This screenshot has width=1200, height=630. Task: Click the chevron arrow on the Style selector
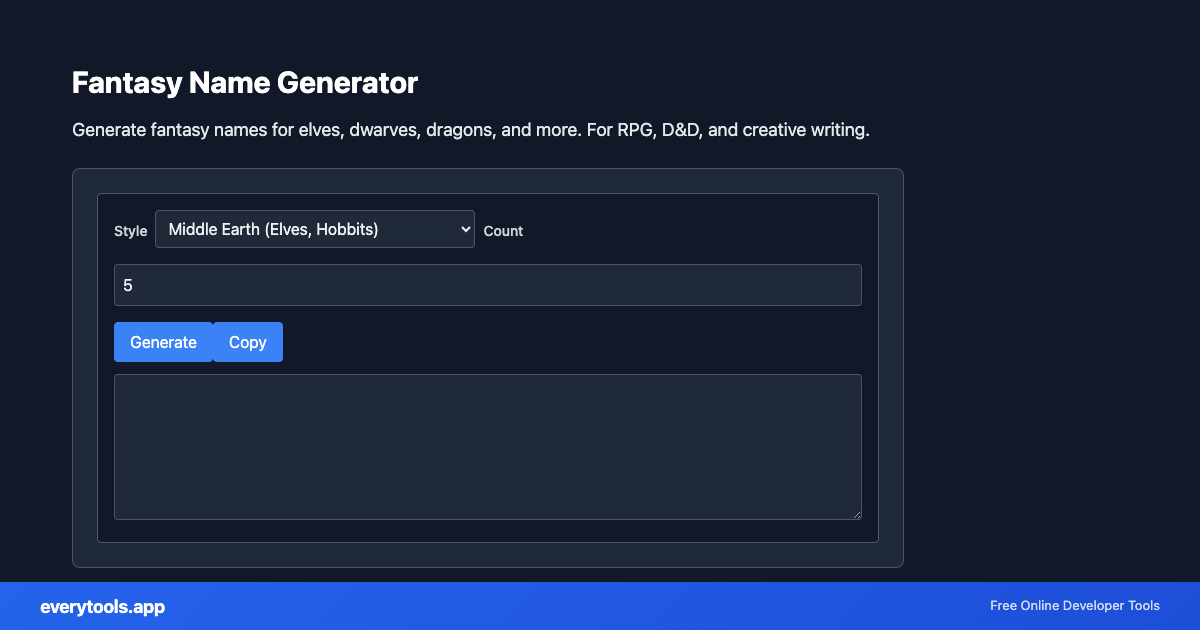(462, 229)
